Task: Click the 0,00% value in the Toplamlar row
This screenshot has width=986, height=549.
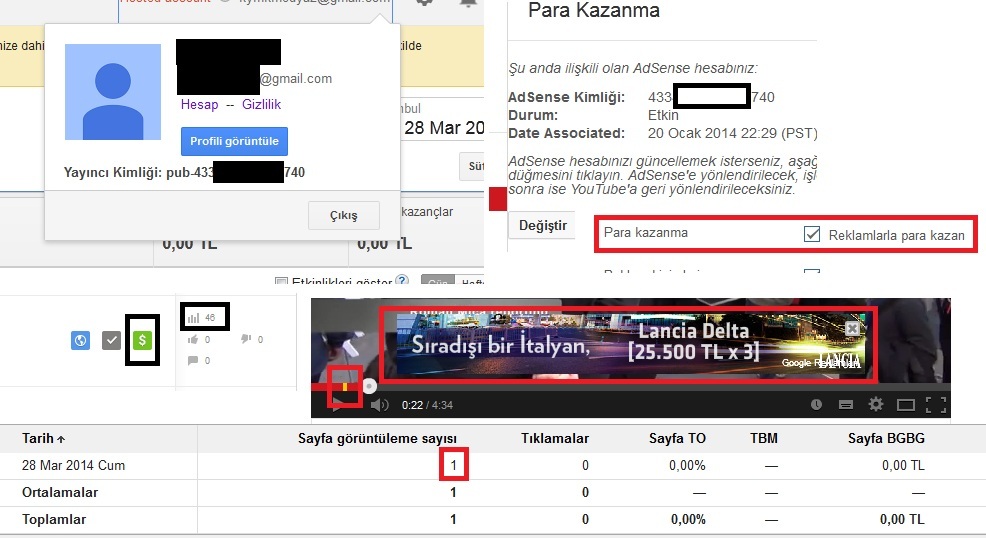Action: tap(688, 519)
